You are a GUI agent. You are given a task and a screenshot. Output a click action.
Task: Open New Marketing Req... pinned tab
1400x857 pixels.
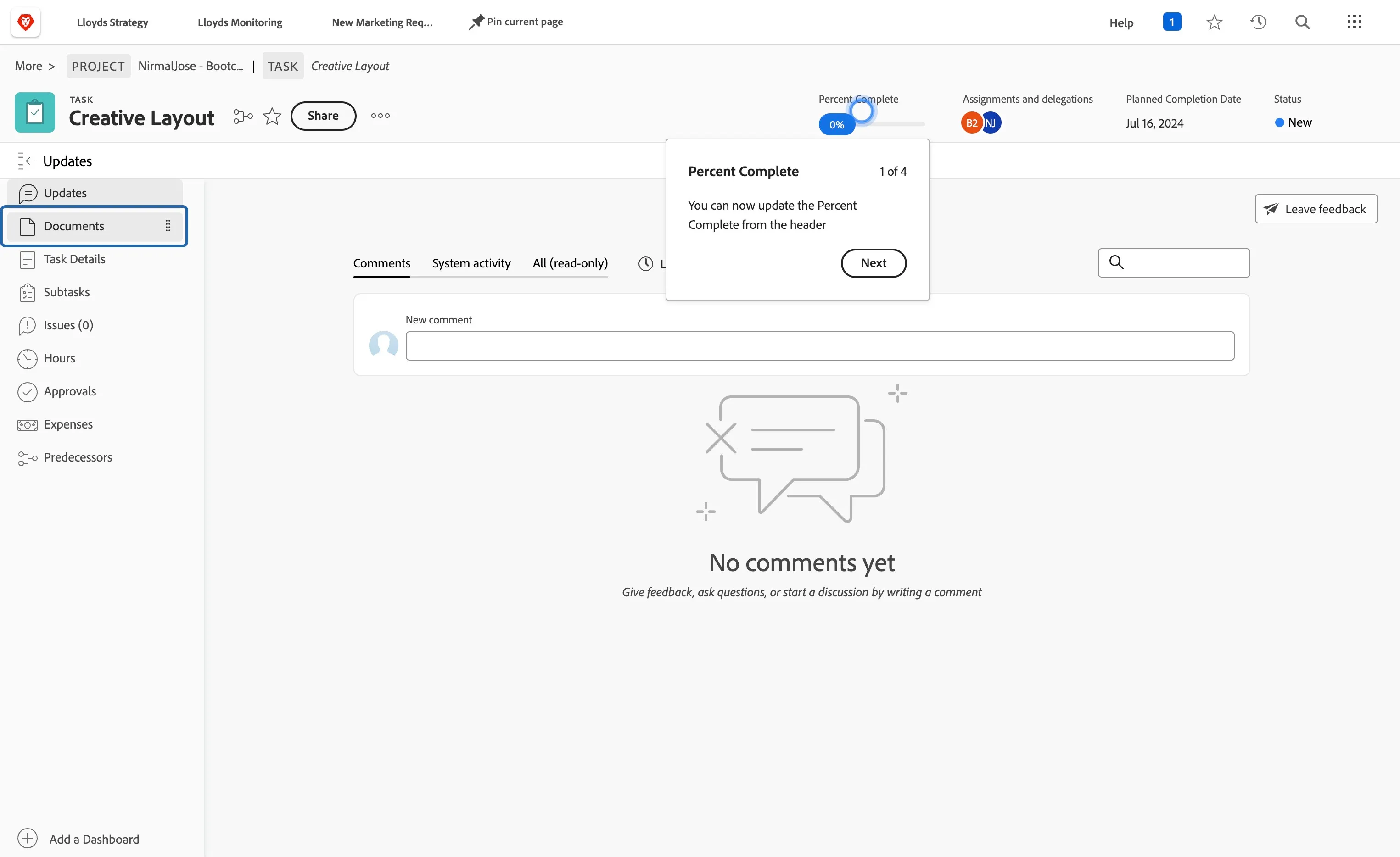[382, 22]
